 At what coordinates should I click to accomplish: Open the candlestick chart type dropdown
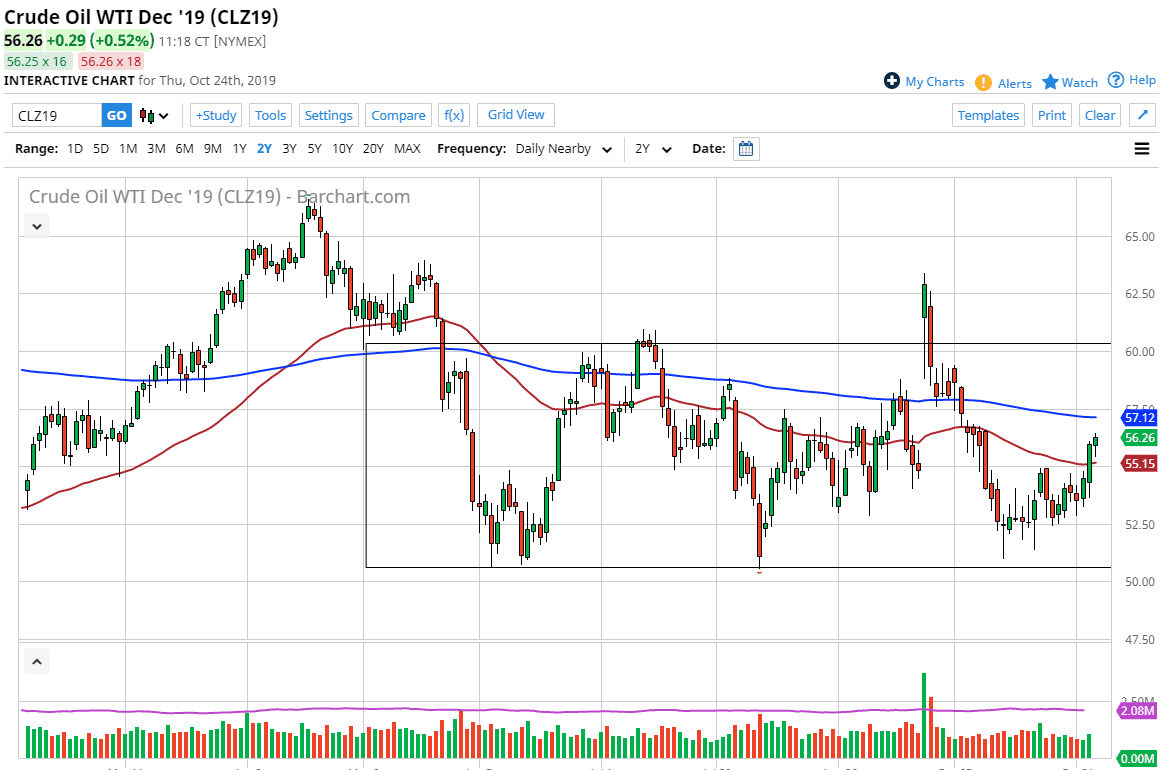click(154, 116)
